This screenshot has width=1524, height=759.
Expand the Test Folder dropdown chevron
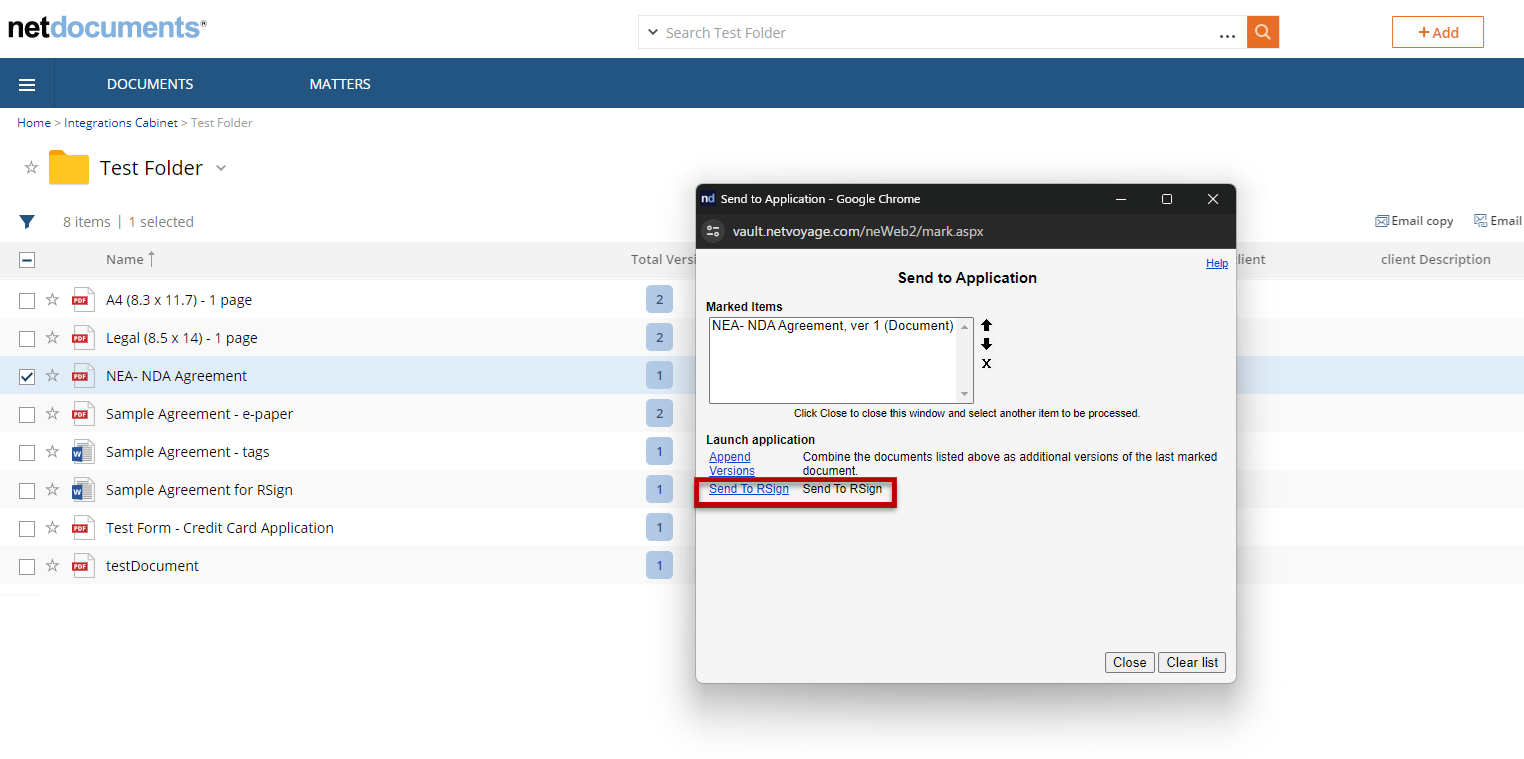(x=221, y=168)
